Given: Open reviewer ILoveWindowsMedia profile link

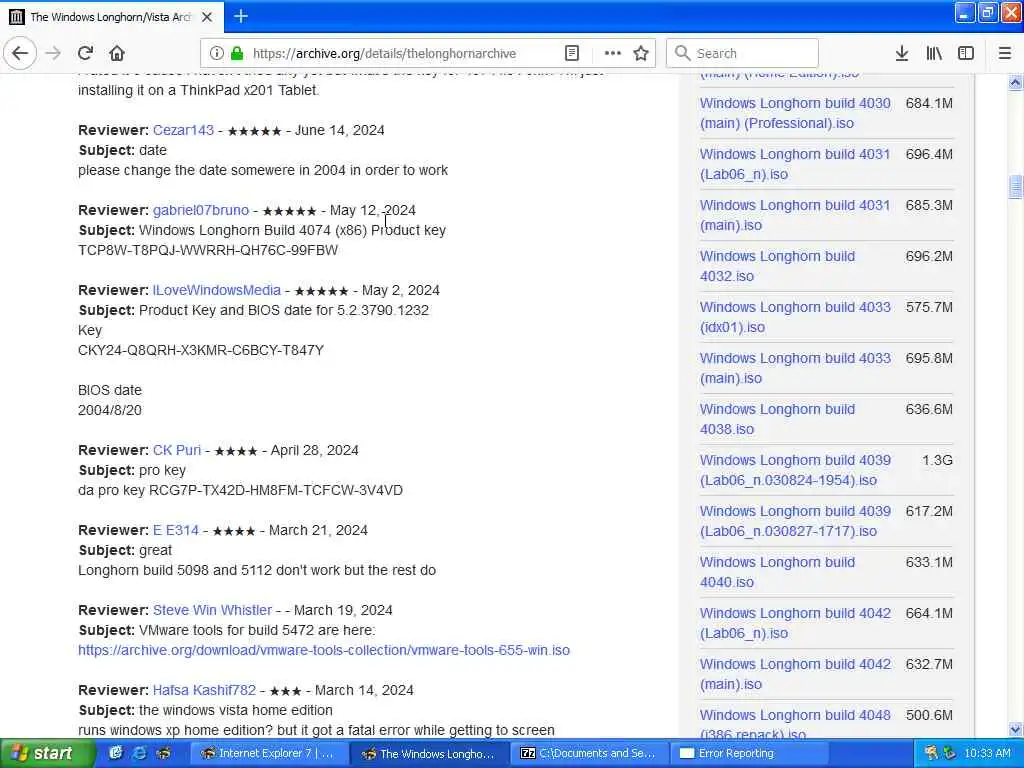Looking at the screenshot, I should tap(216, 290).
